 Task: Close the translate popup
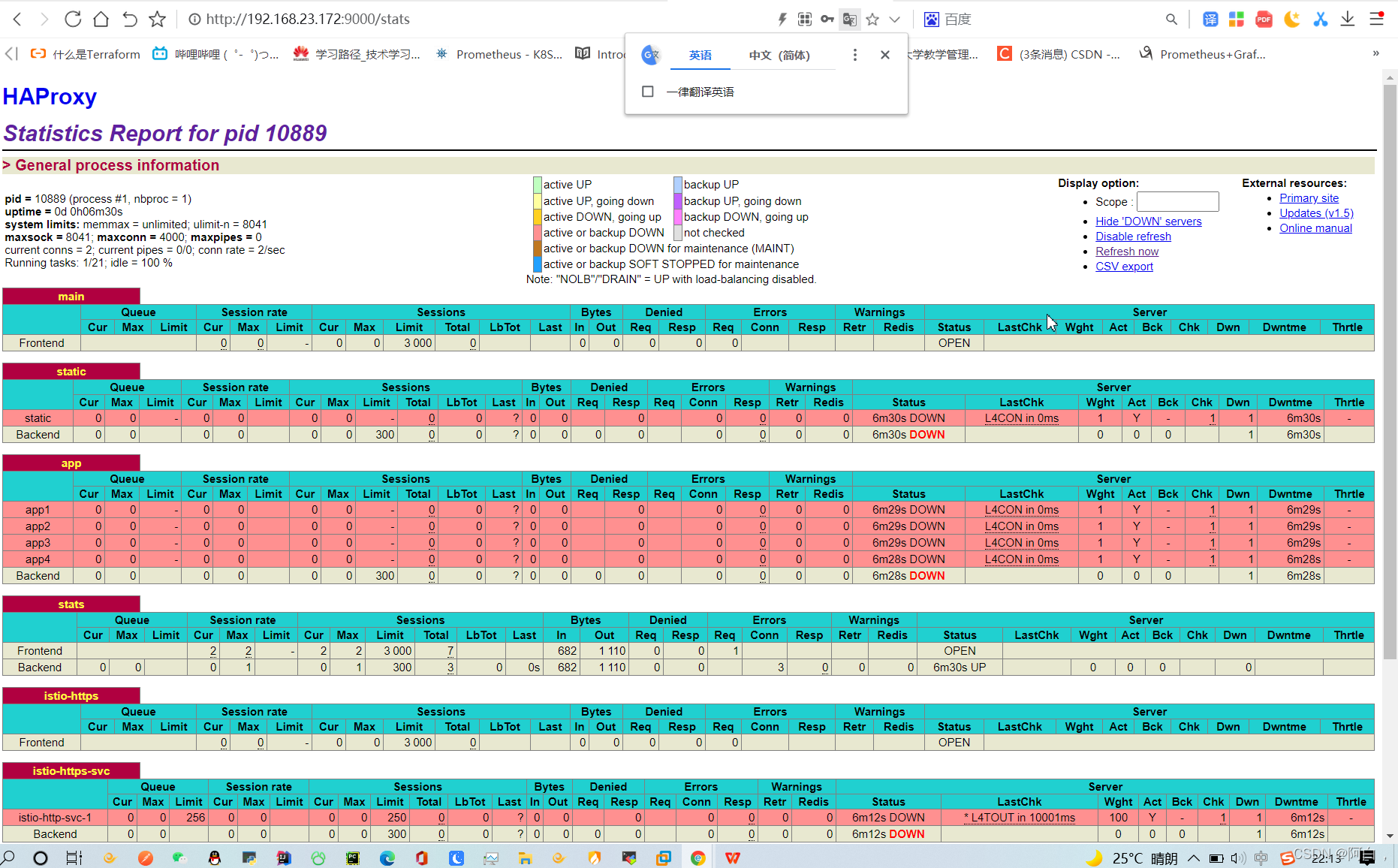[885, 55]
